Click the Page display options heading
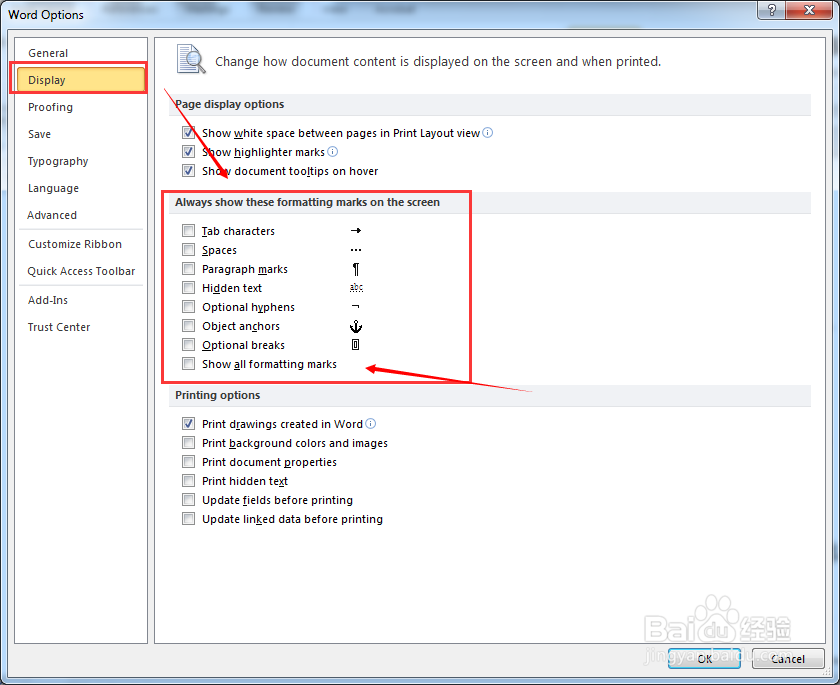This screenshot has width=840, height=685. tap(230, 104)
